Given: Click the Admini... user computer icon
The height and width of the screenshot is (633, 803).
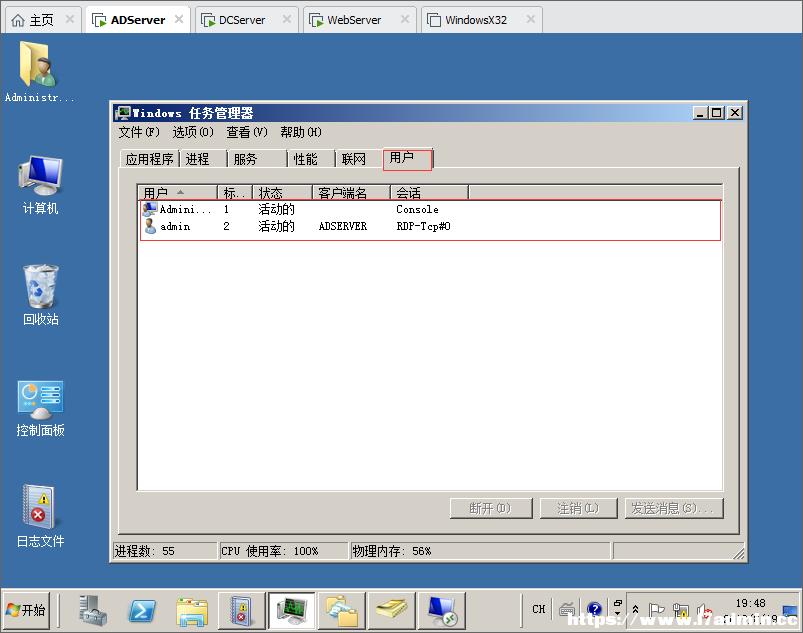Looking at the screenshot, I should [x=150, y=209].
